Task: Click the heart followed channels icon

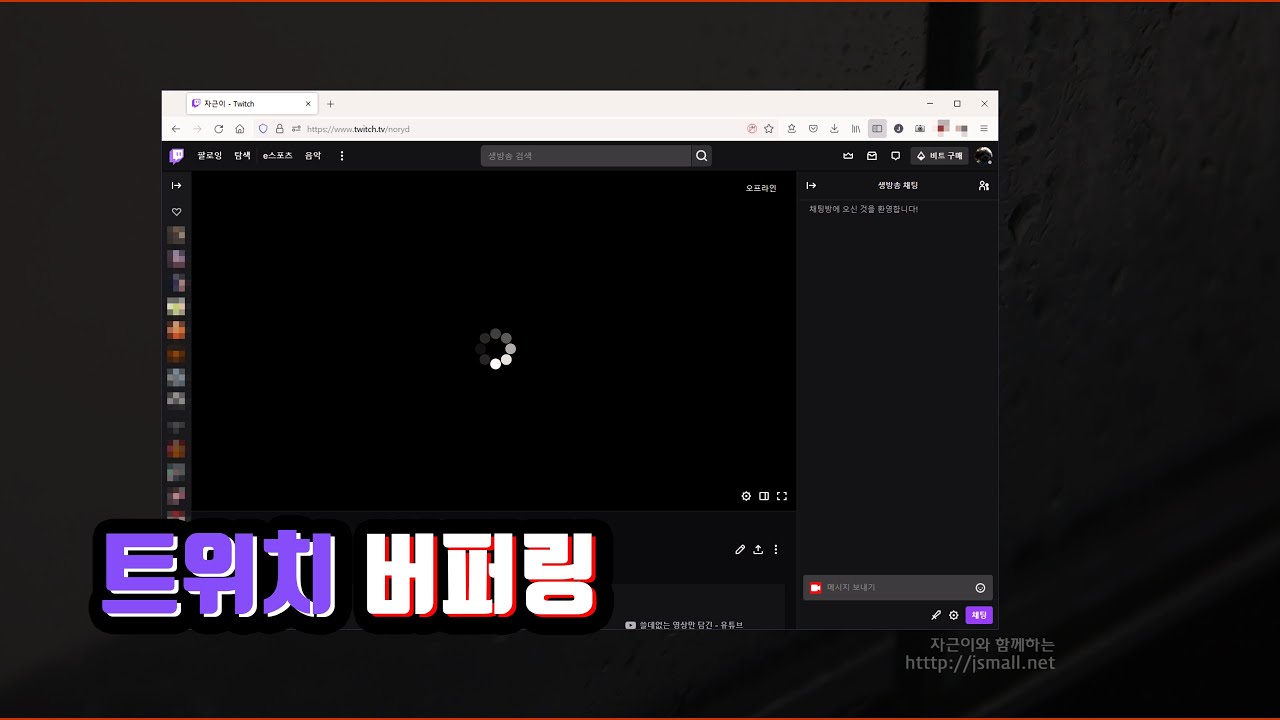Action: click(177, 212)
